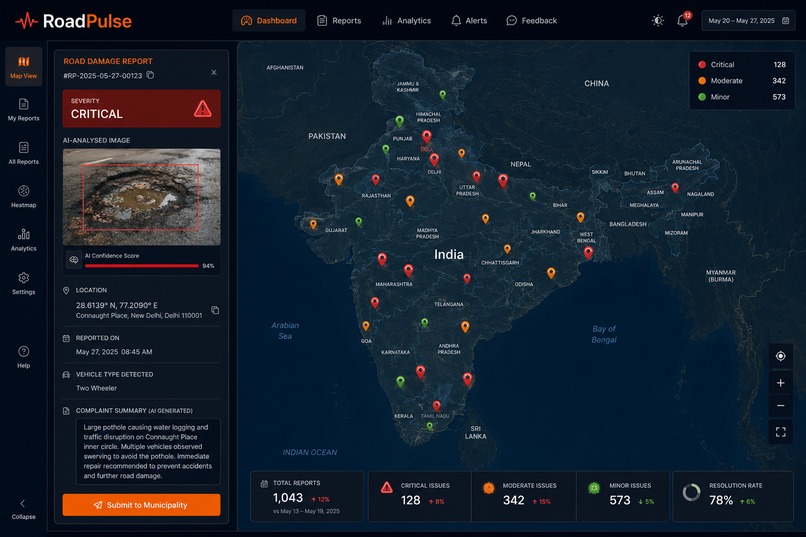This screenshot has width=806, height=537.
Task: Click the critical severity warning triangle
Action: [203, 108]
